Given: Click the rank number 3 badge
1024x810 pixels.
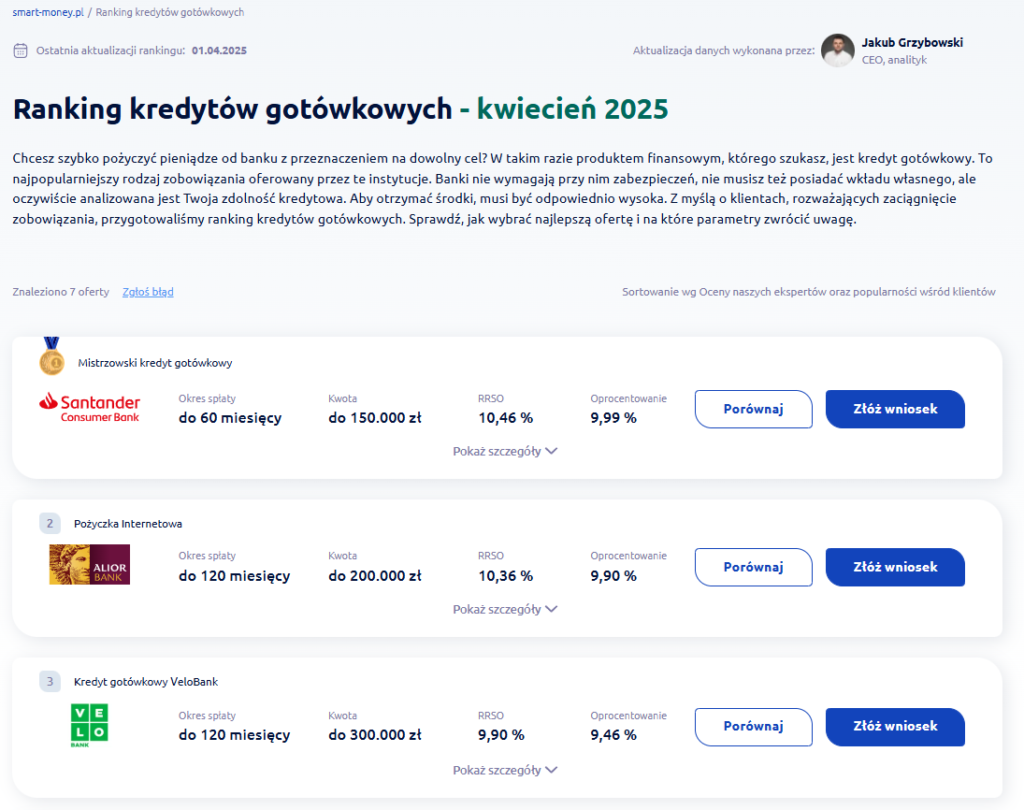Looking at the screenshot, I should tap(50, 681).
